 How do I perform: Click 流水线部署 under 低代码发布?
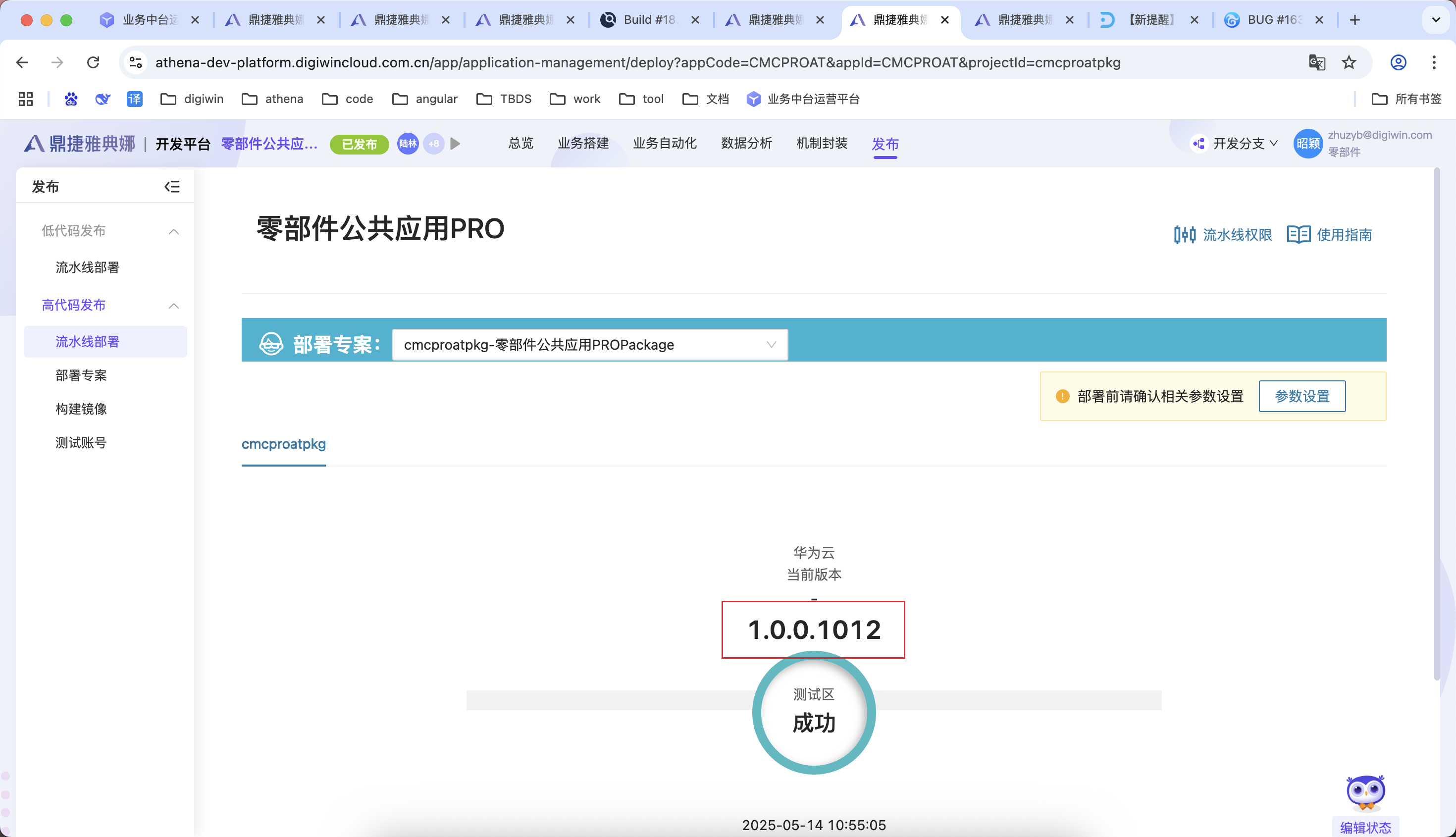[x=87, y=267]
